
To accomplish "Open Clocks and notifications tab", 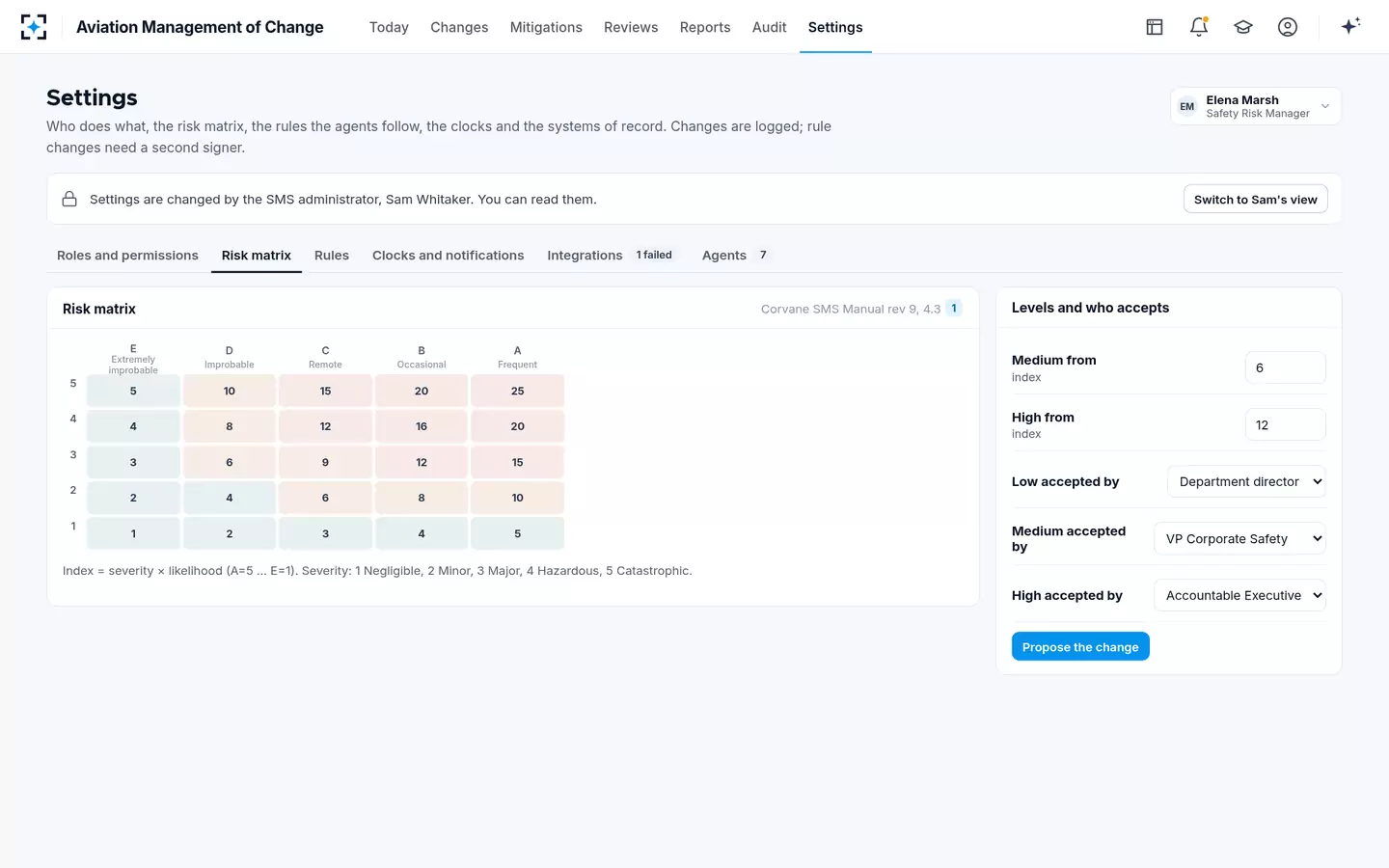I will pyautogui.click(x=449, y=256).
